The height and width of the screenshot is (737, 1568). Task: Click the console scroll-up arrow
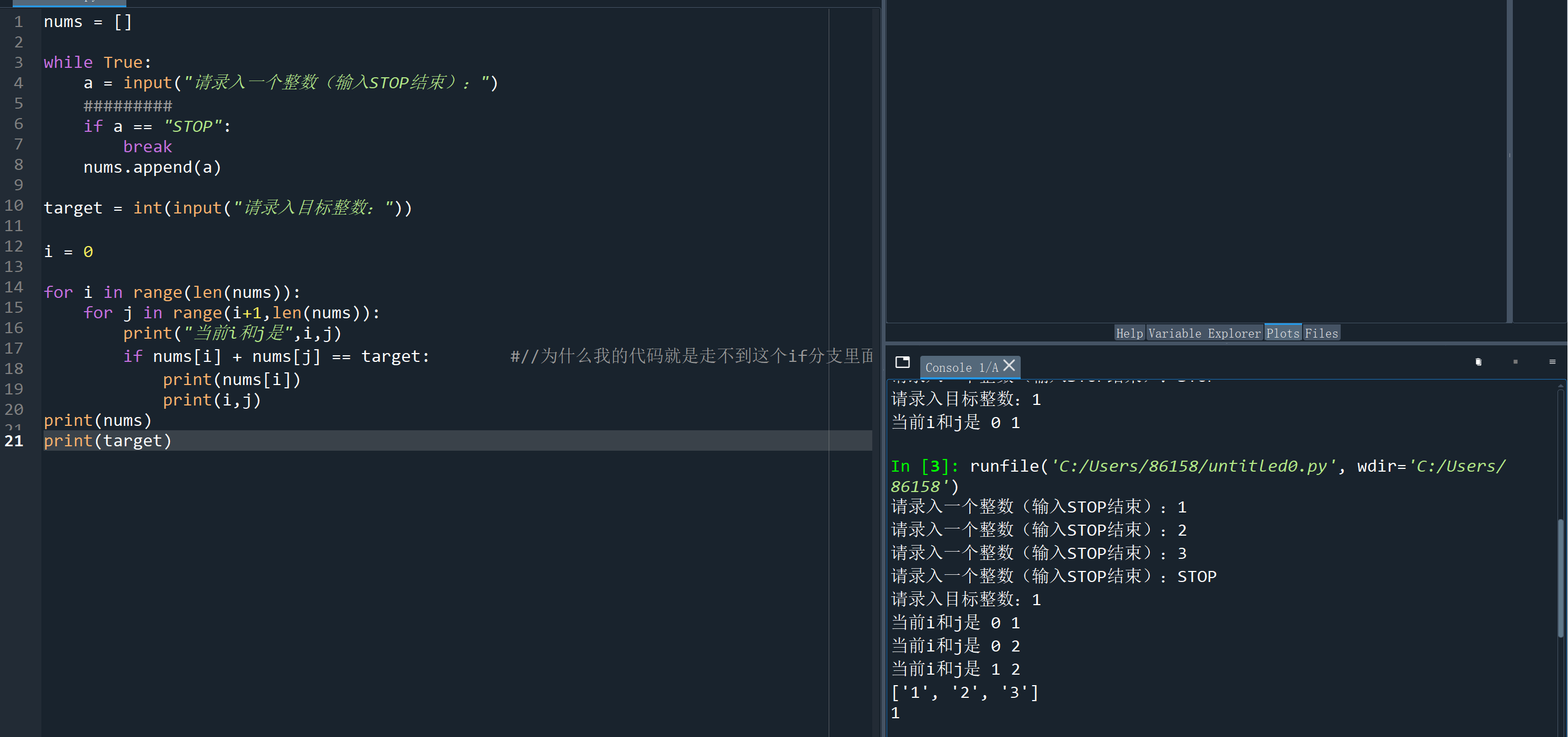1561,387
